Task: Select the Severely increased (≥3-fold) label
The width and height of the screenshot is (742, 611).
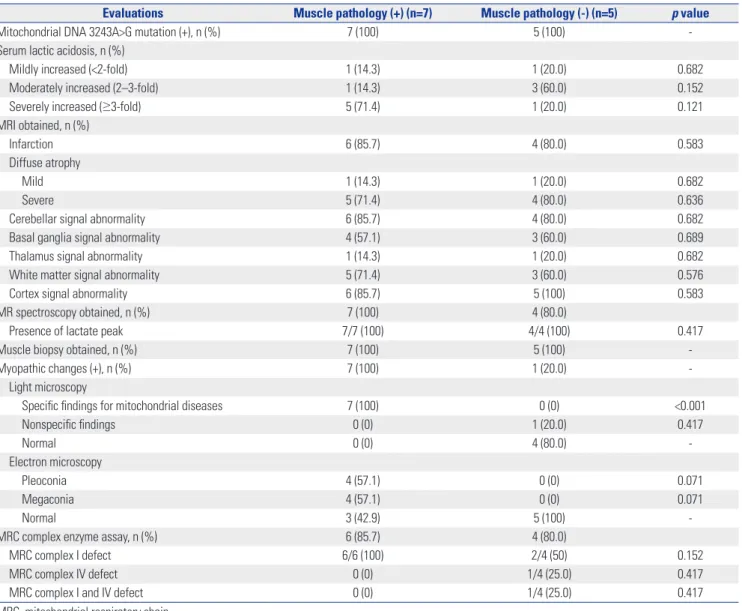Action: [x=75, y=107]
